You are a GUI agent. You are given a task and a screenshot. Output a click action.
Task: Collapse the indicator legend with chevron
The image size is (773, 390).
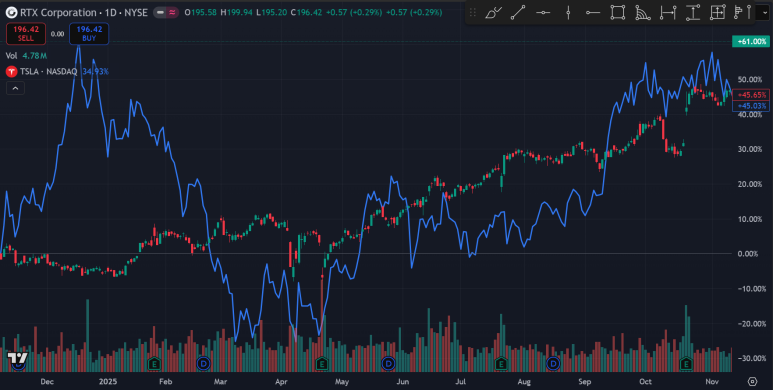tap(15, 88)
